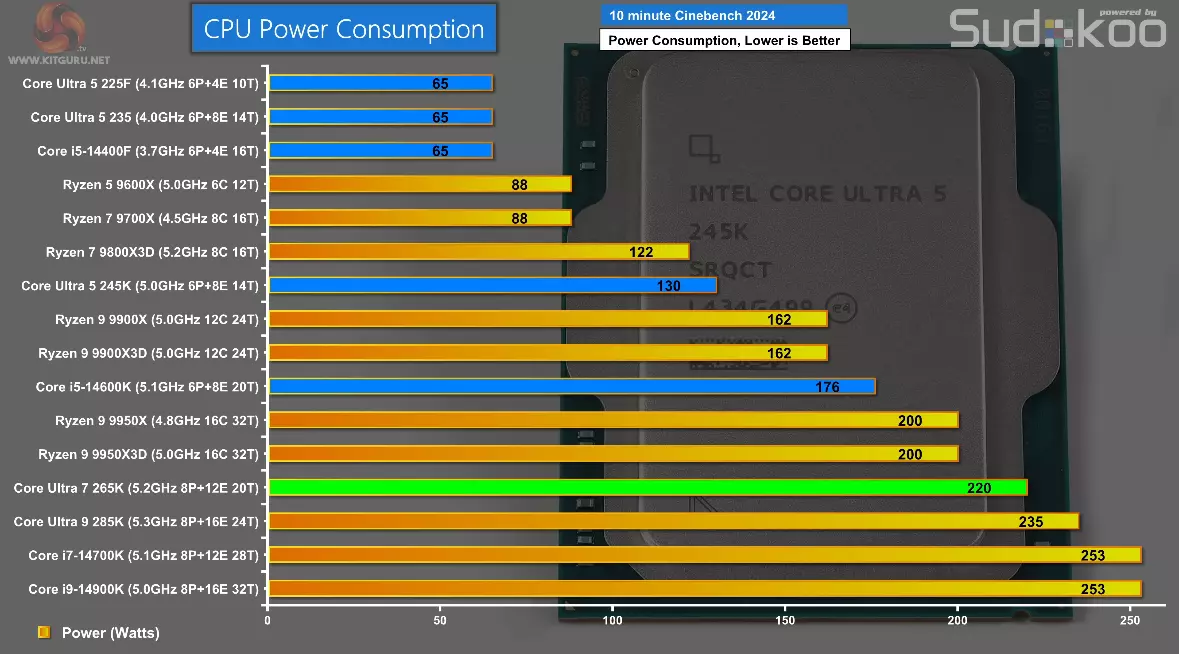Click the Core i9-14900K label
Image resolution: width=1179 pixels, height=654 pixels.
(x=143, y=589)
